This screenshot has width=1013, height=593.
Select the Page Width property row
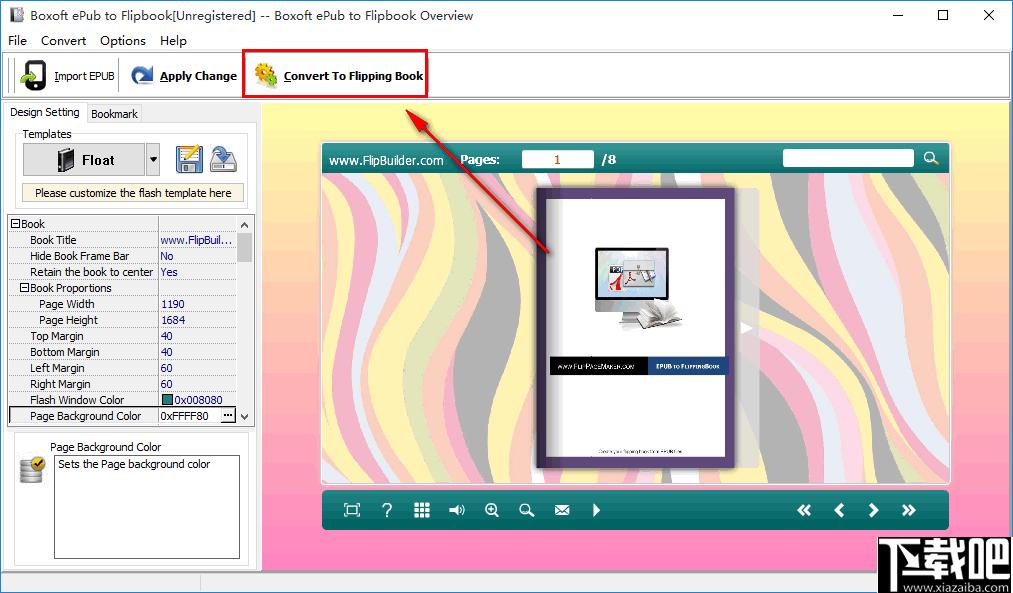click(123, 304)
